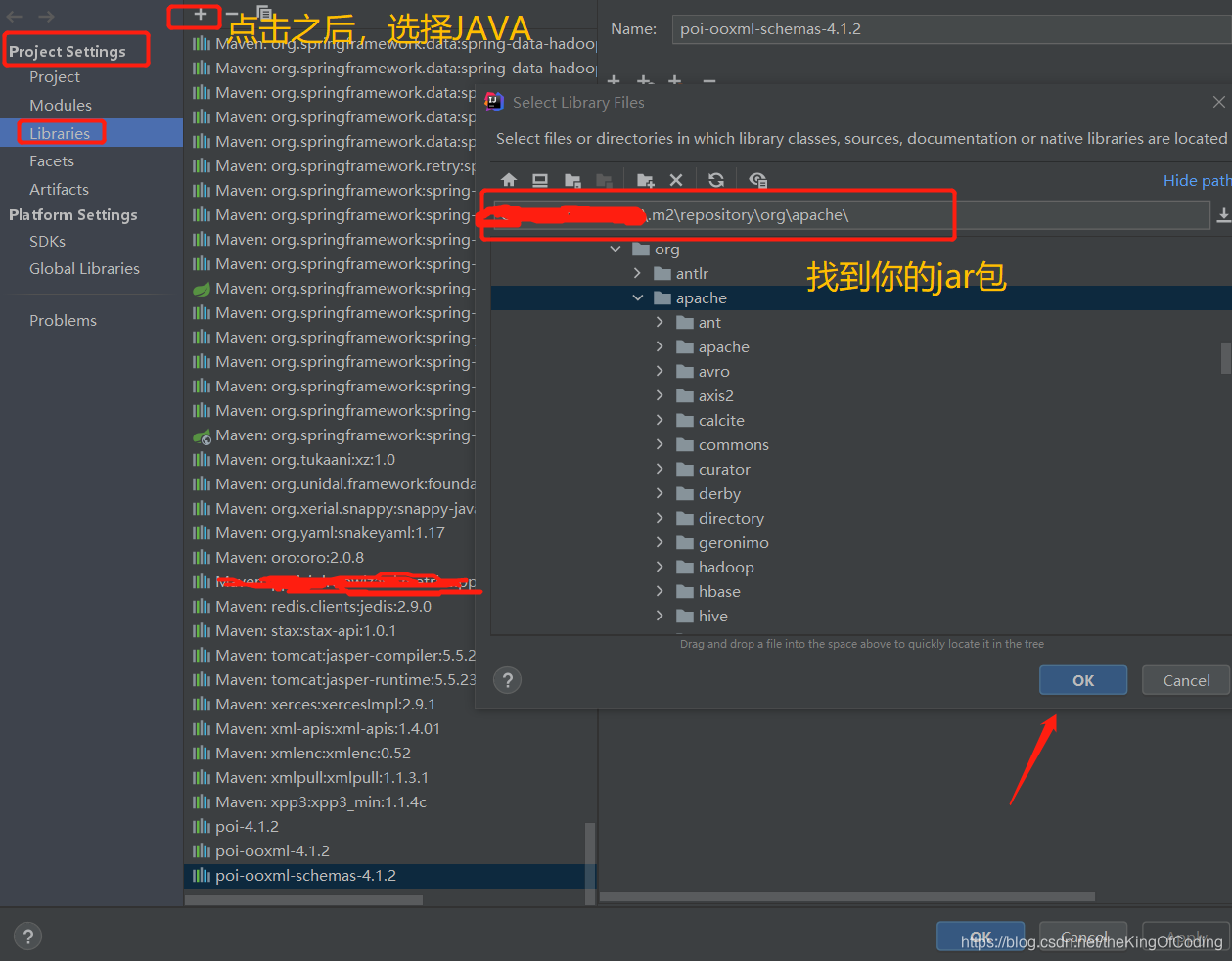This screenshot has width=1232, height=961.
Task: Click the copy library icon above the library list
Action: click(x=264, y=14)
